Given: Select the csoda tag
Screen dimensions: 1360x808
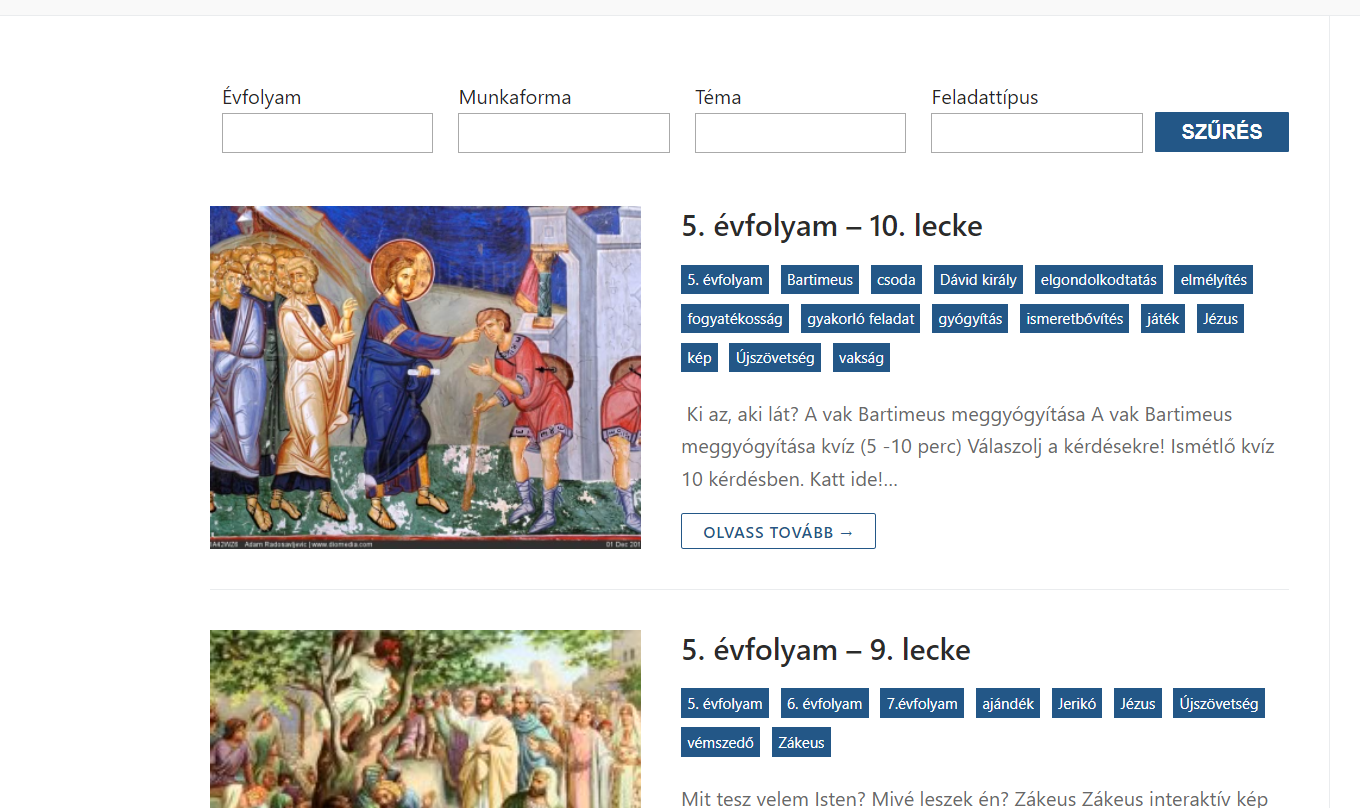Looking at the screenshot, I should coord(896,280).
